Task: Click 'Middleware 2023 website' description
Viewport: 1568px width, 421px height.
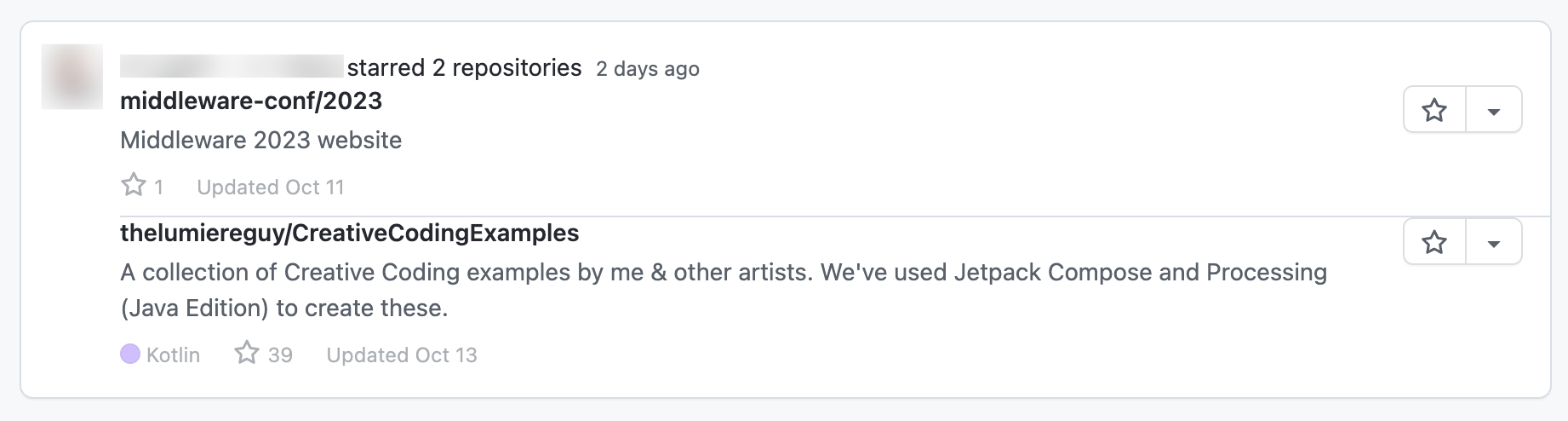Action: point(261,140)
